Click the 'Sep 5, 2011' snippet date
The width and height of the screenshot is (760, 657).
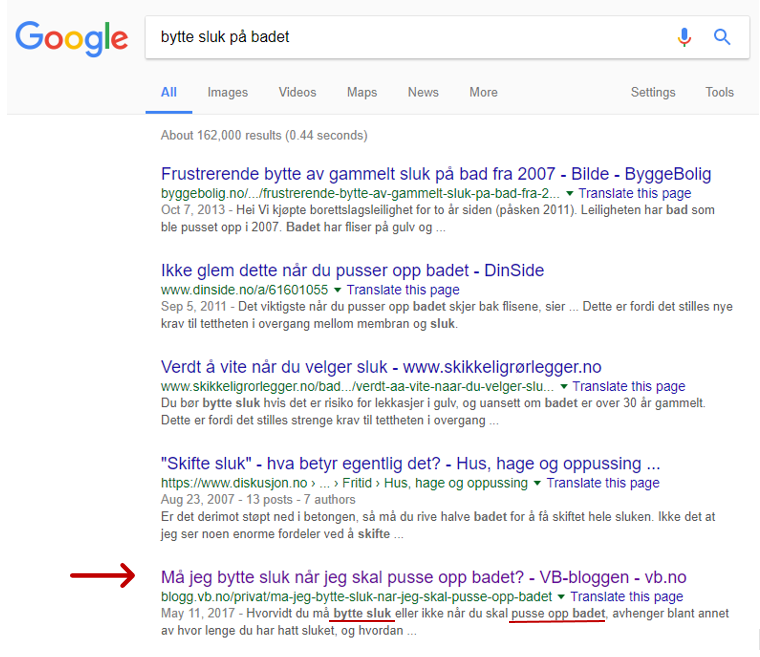194,306
